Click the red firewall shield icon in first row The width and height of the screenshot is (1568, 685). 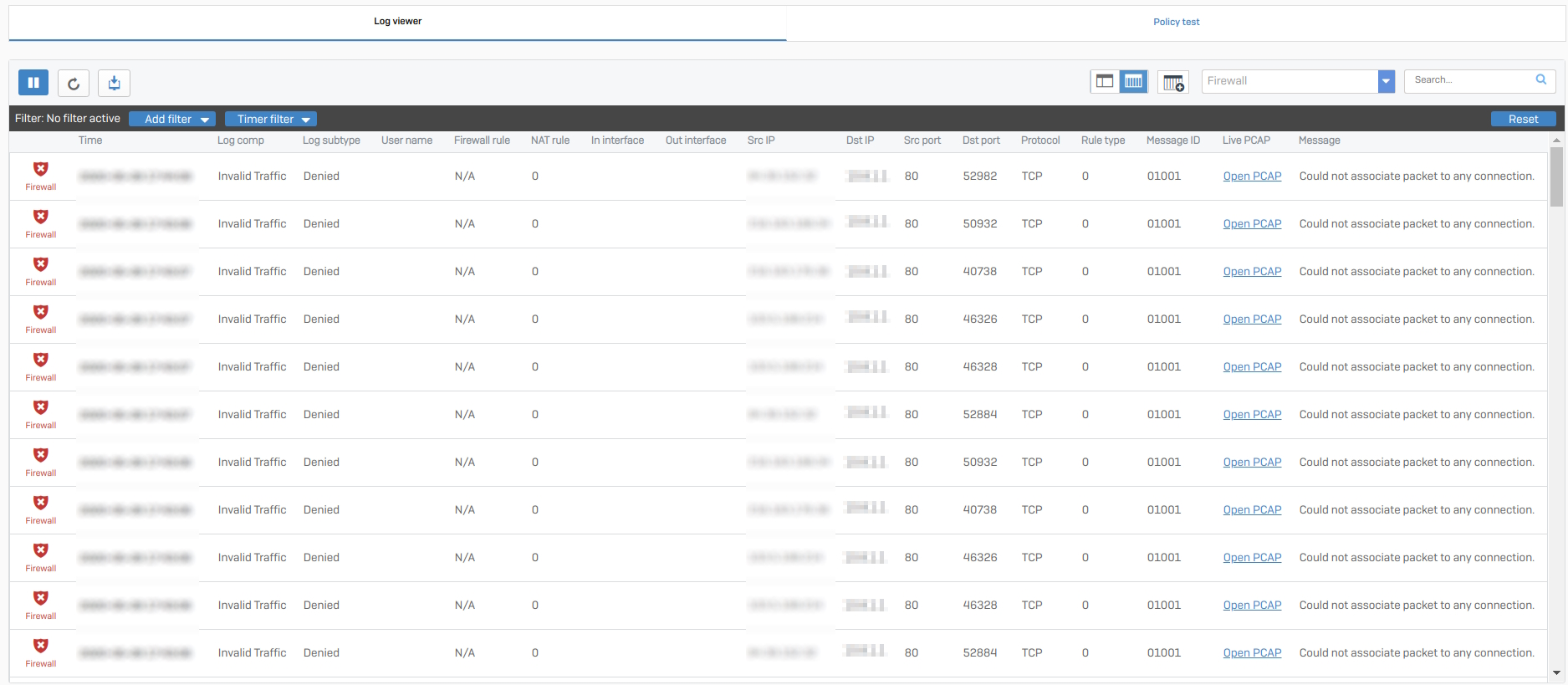[x=40, y=170]
